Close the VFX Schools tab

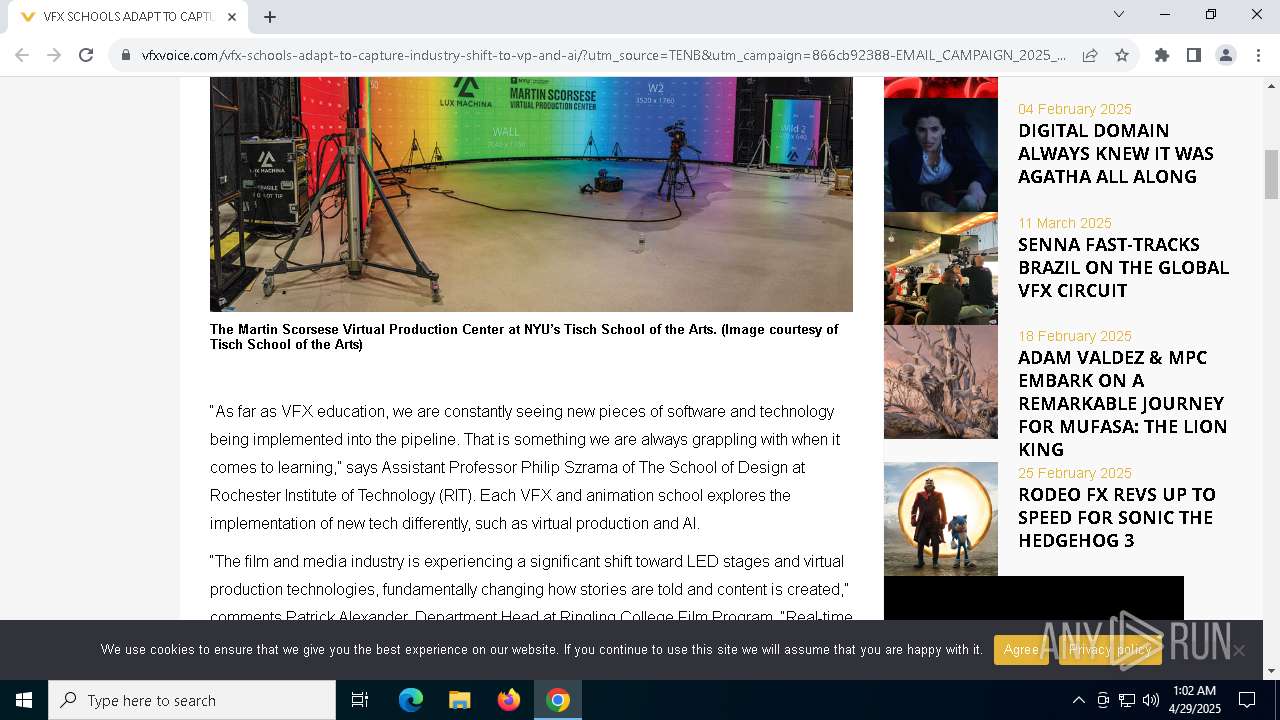(232, 17)
